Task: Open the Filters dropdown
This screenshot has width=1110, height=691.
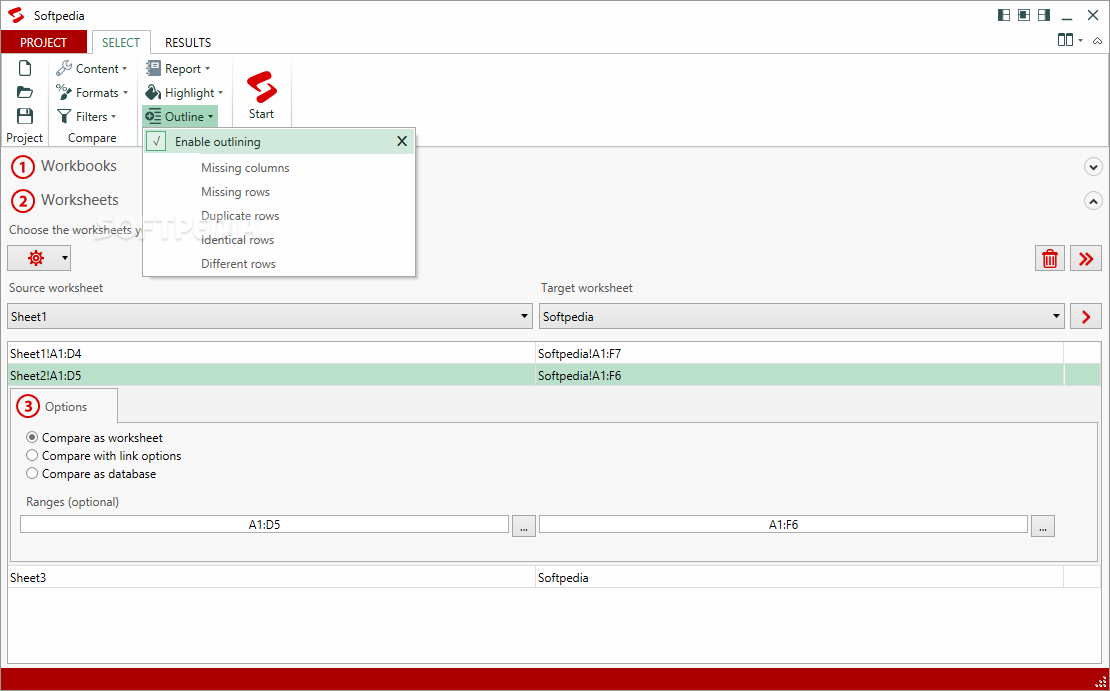Action: [86, 117]
